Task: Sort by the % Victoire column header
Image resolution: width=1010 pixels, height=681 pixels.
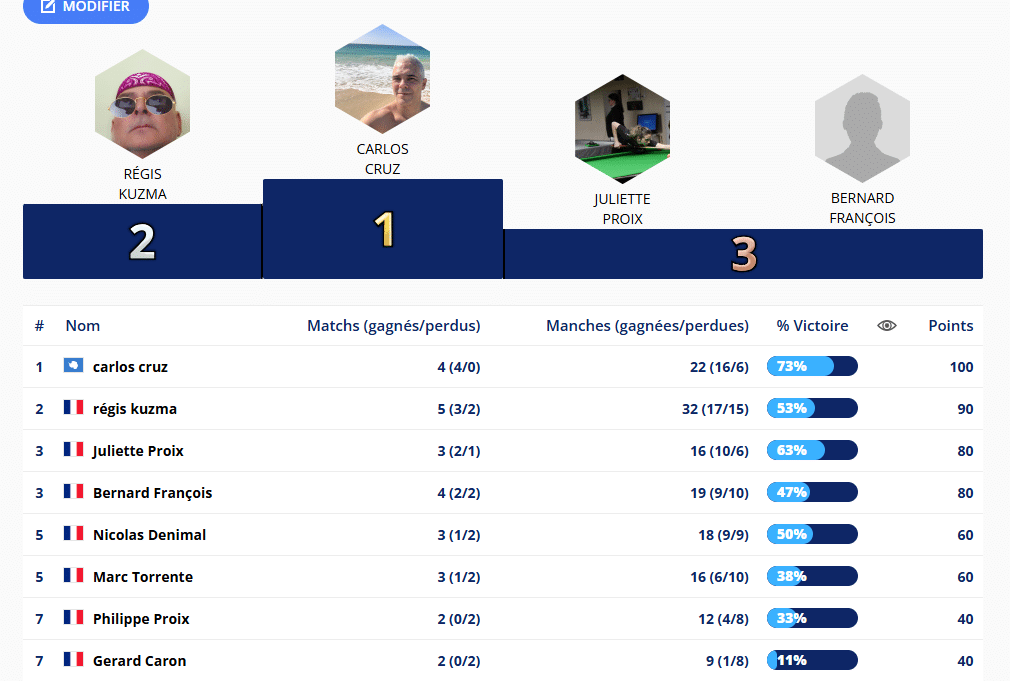Action: [812, 326]
